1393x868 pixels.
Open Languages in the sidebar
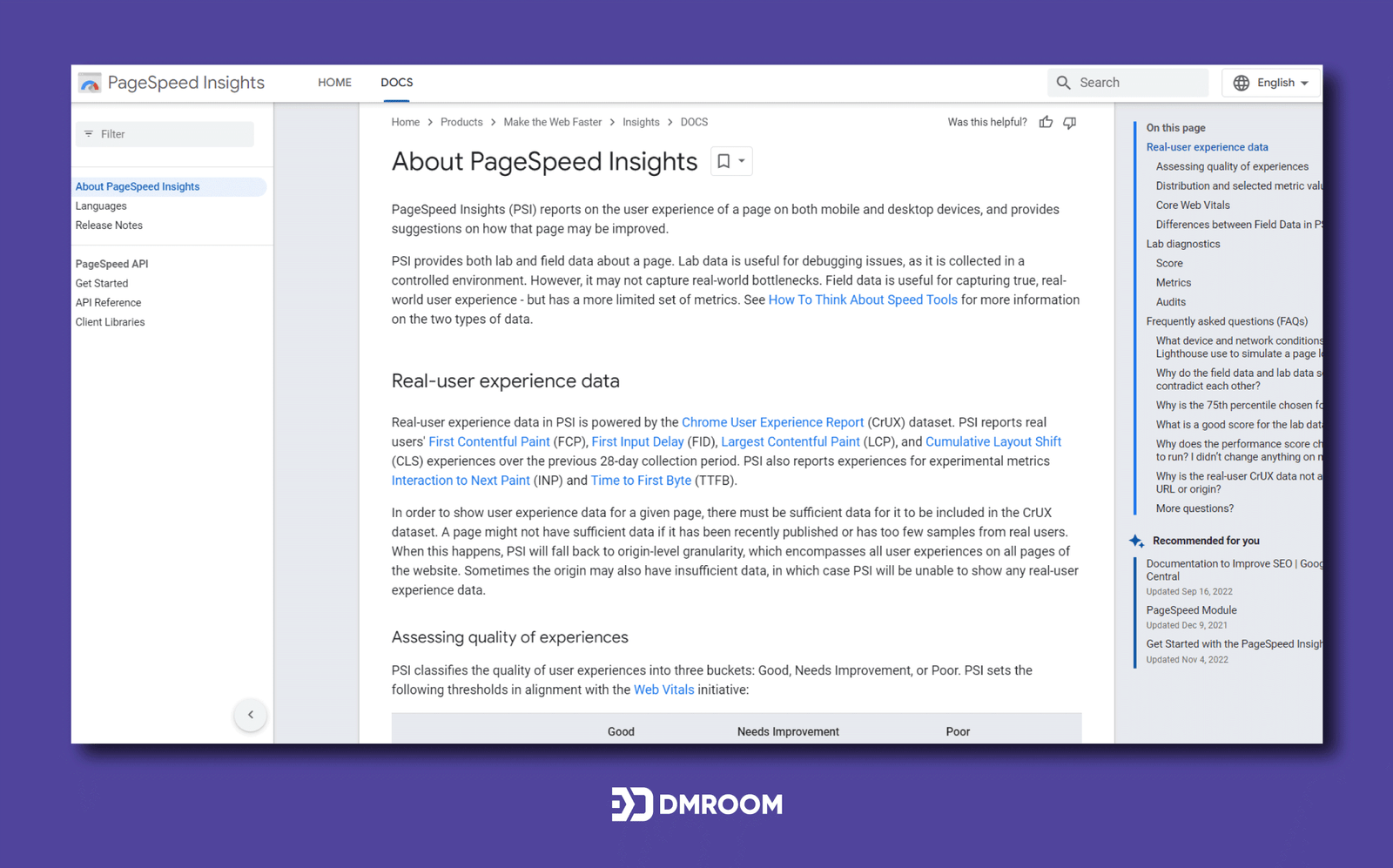pyautogui.click(x=101, y=206)
